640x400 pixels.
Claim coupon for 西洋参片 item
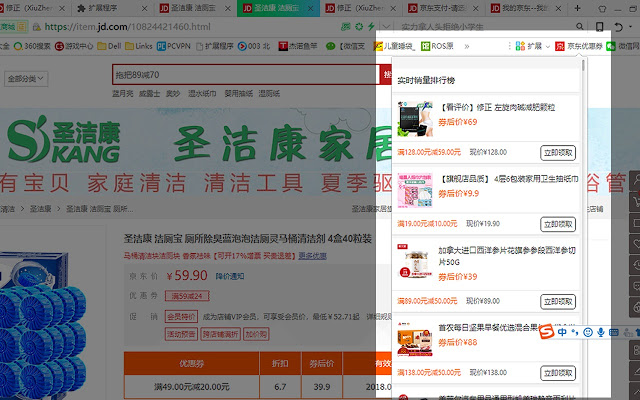(x=558, y=302)
